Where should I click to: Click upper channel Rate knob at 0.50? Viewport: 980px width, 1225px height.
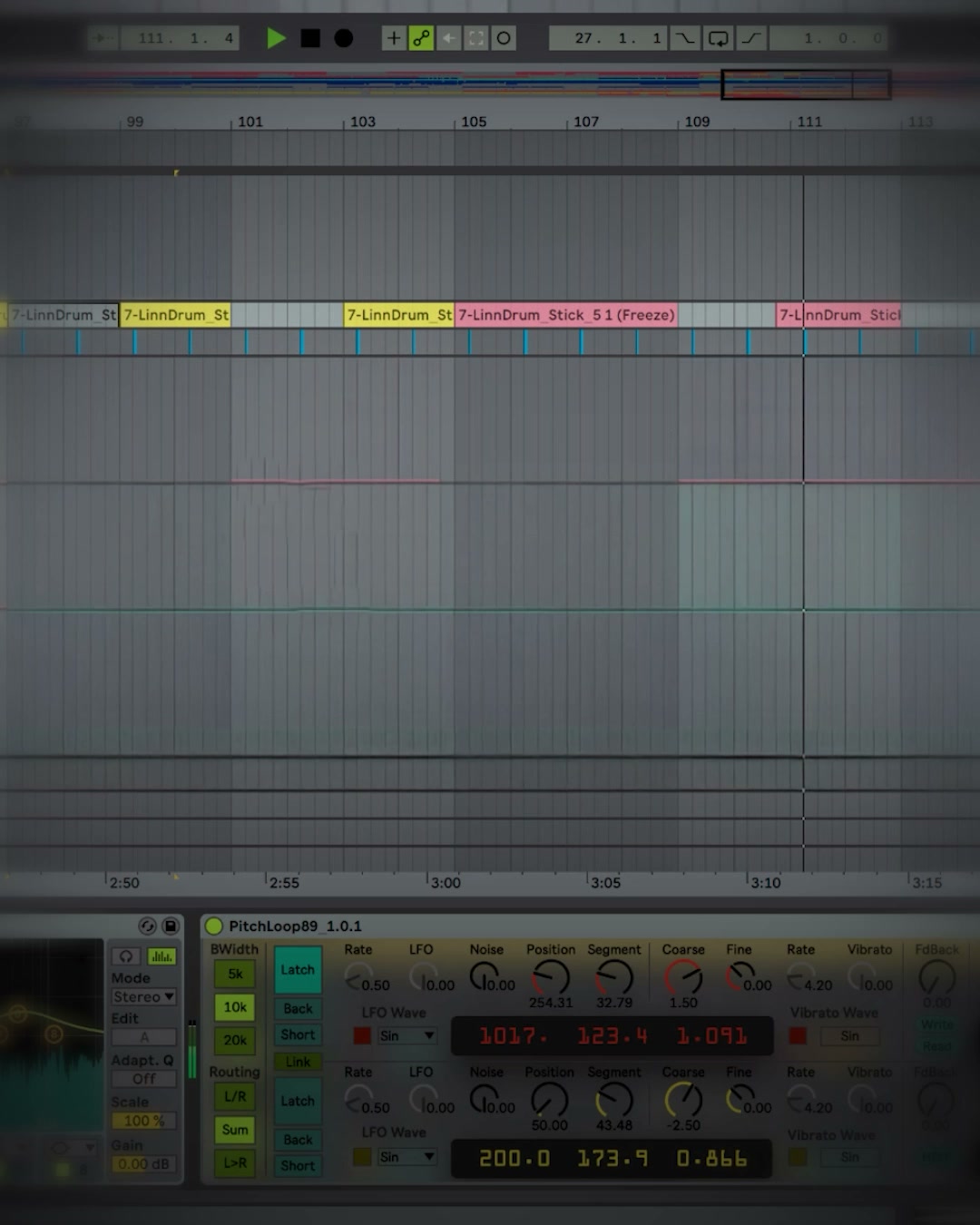pos(358,977)
